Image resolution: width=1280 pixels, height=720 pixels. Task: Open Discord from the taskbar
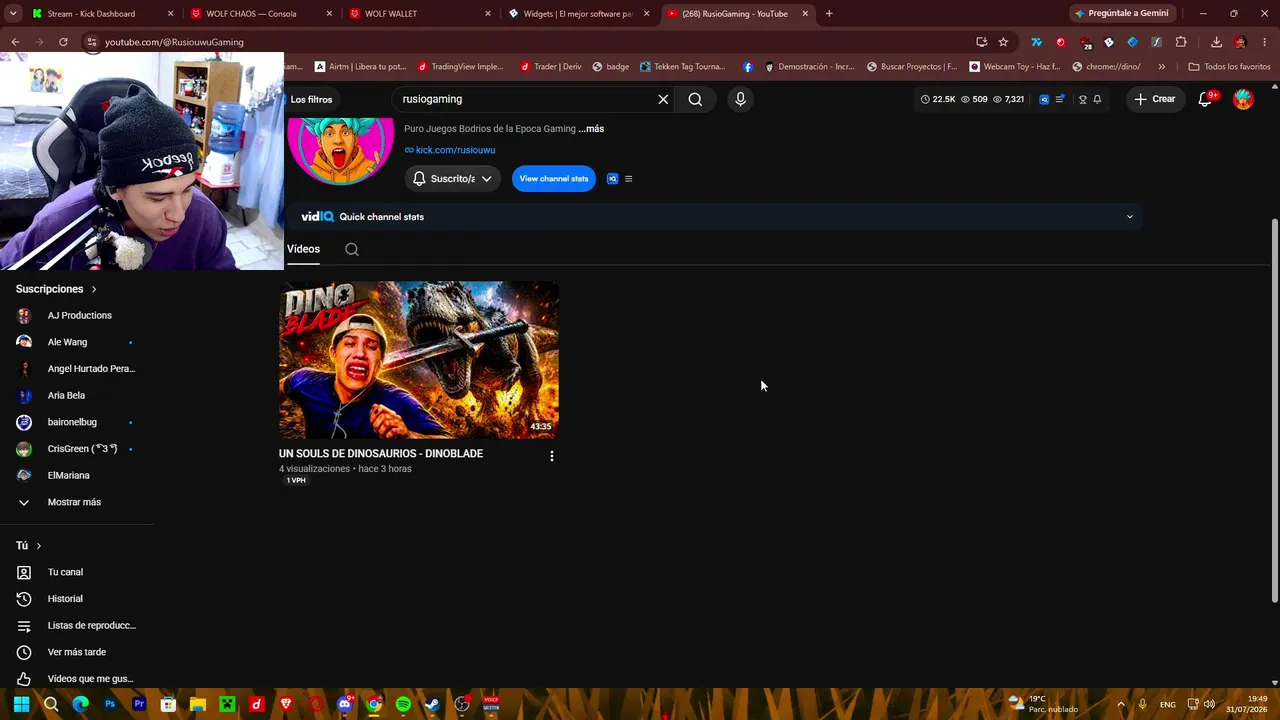pyautogui.click(x=345, y=704)
